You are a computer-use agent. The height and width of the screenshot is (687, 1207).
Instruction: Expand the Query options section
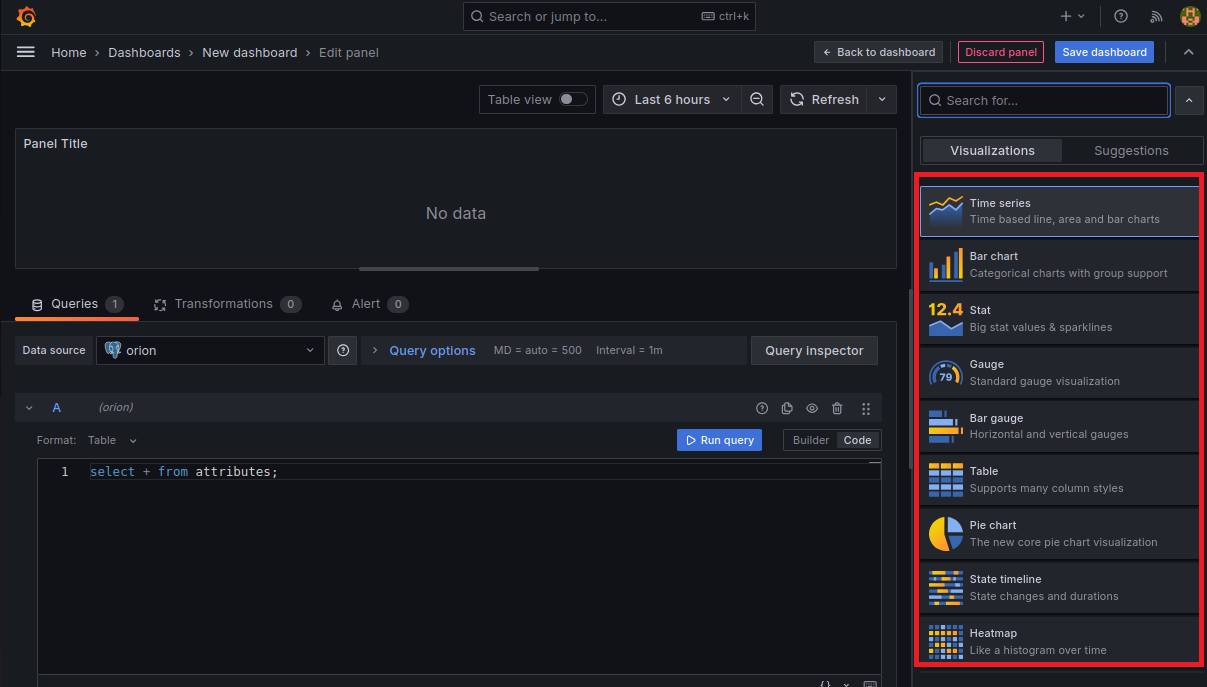click(432, 350)
